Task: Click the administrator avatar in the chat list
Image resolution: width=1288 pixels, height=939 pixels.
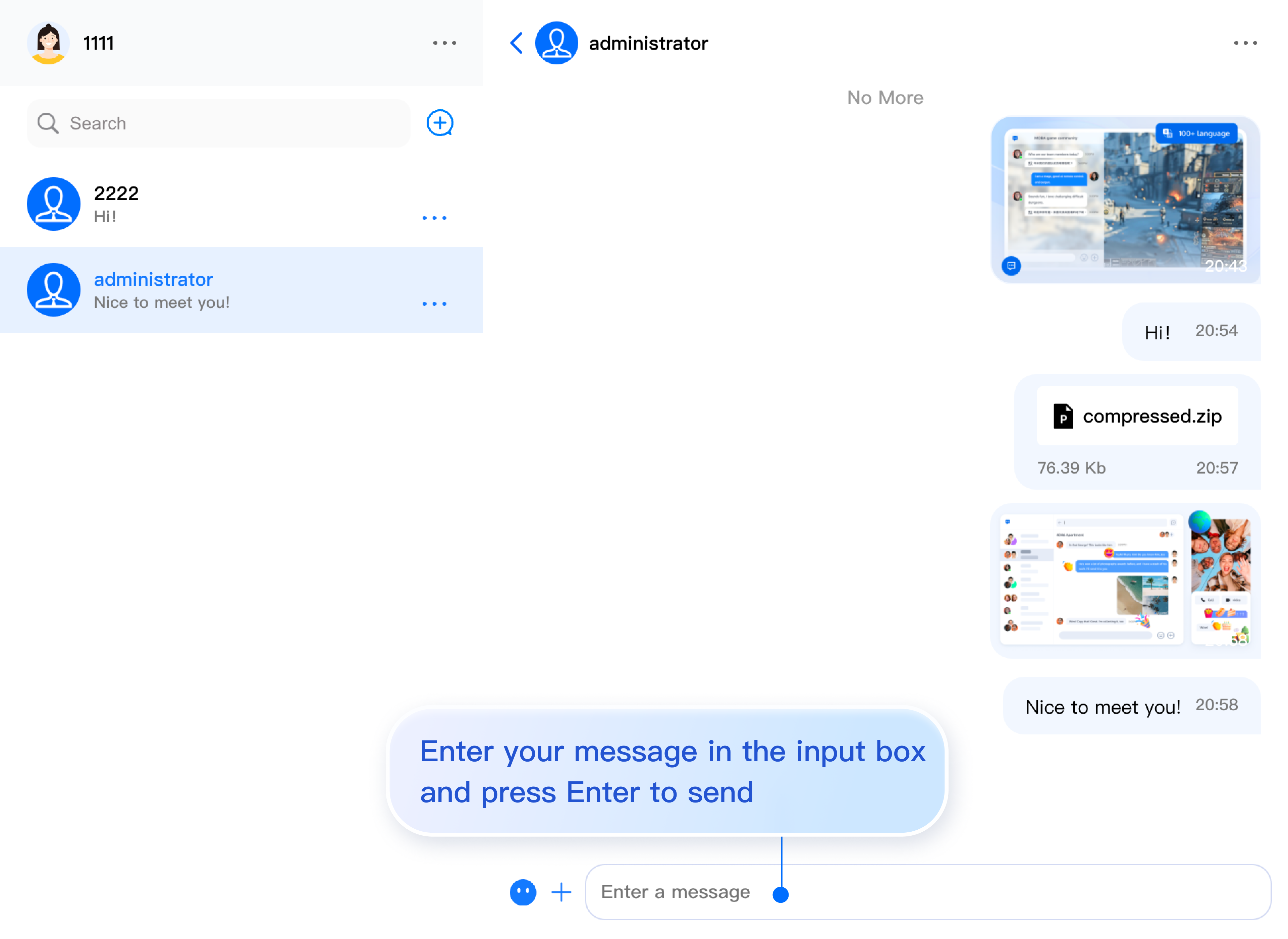Action: [x=53, y=290]
